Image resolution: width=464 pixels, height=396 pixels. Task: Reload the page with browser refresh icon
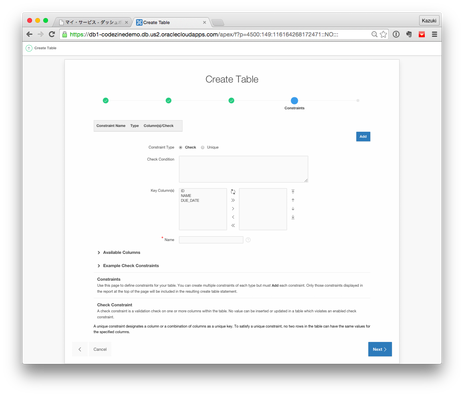click(52, 34)
